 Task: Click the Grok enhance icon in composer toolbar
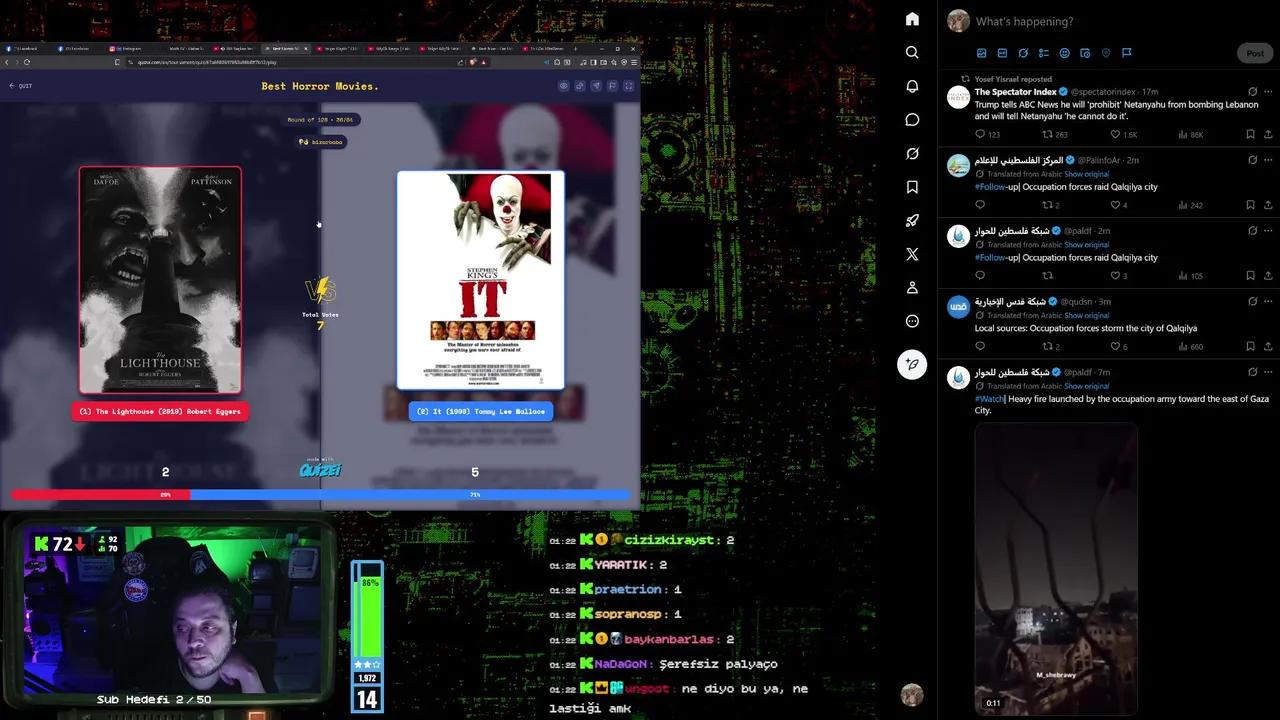(x=1023, y=53)
